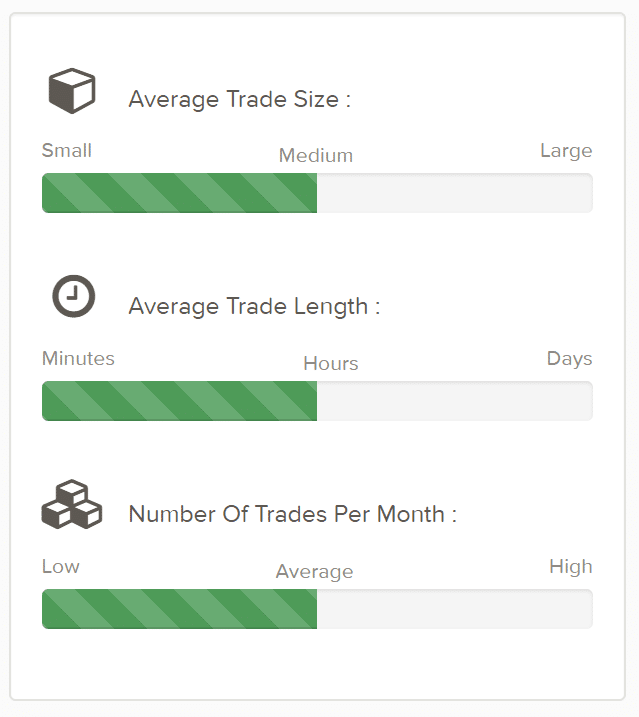This screenshot has width=639, height=717.
Task: Click empty part of trade size bar
Action: coord(455,193)
